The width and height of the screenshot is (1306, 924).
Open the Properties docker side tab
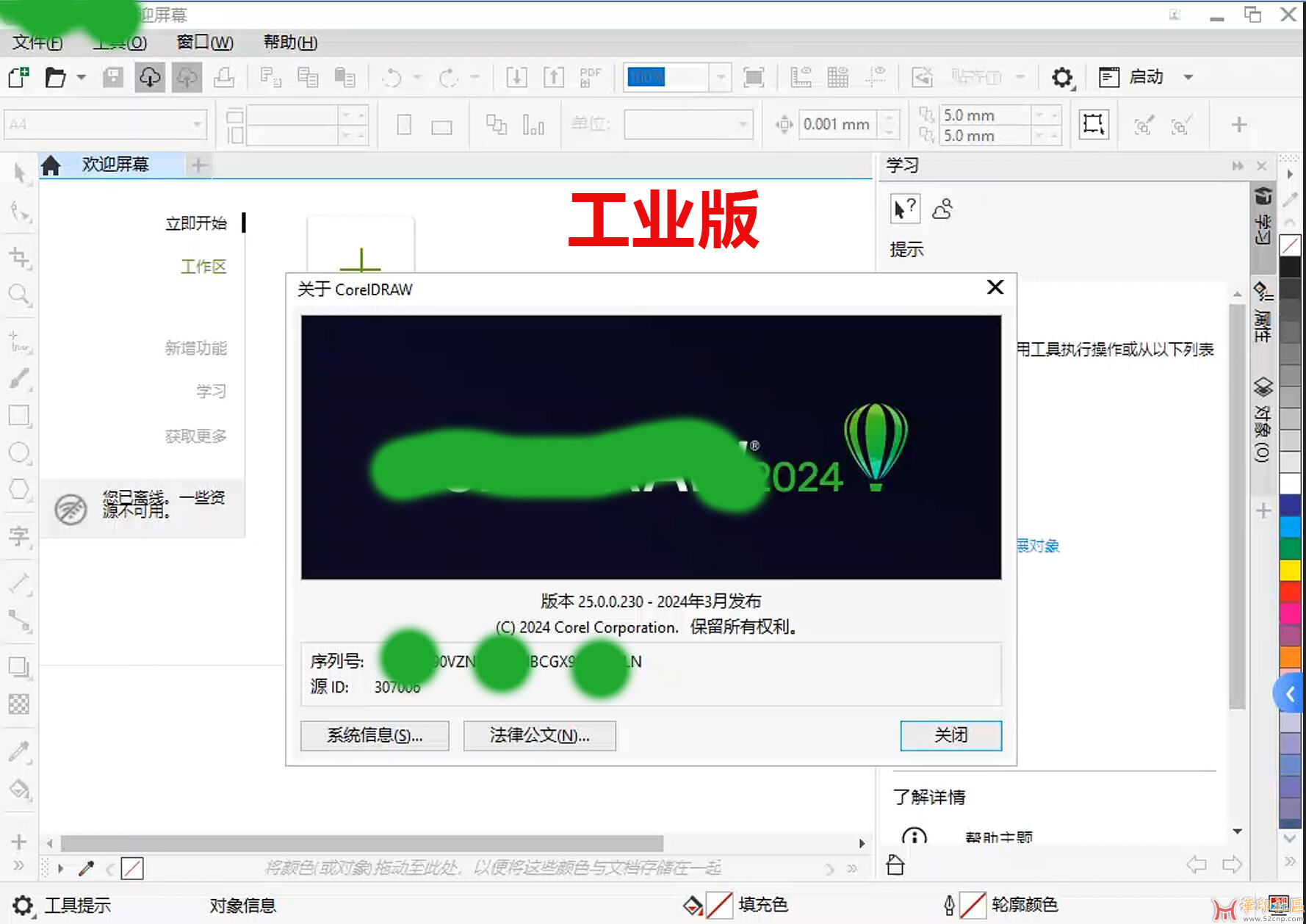(x=1263, y=311)
